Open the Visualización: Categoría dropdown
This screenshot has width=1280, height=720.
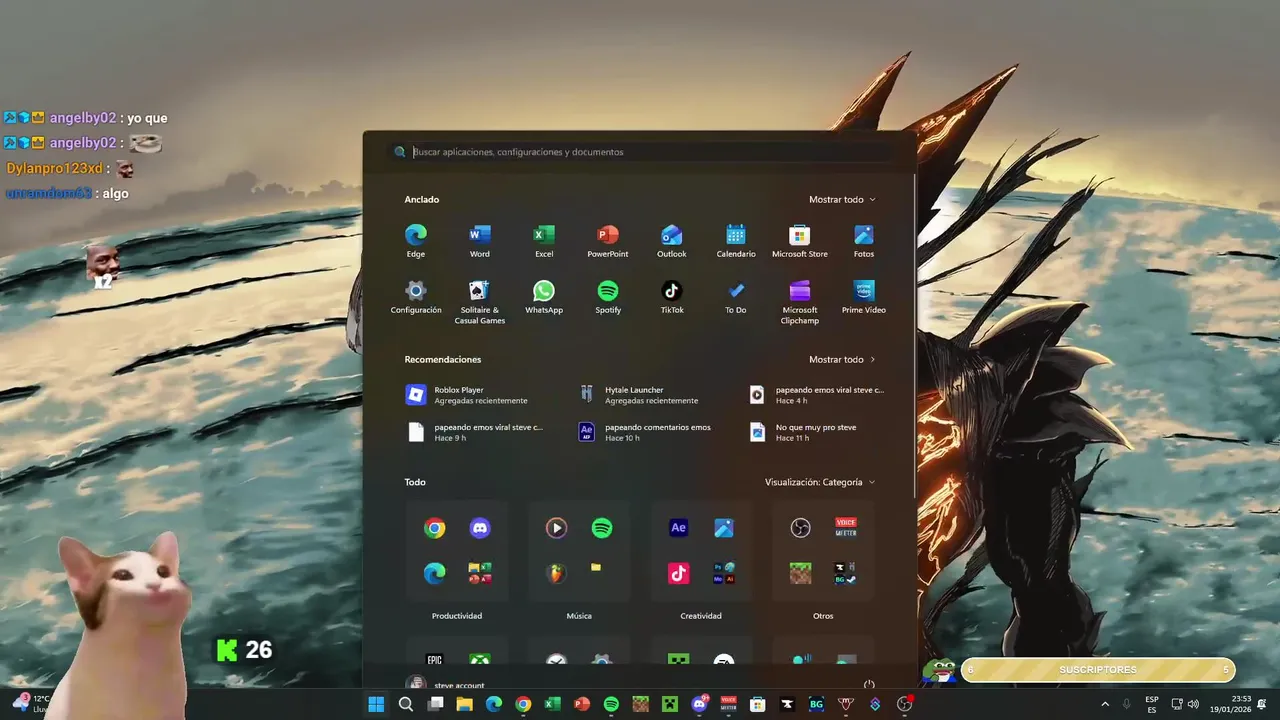point(820,482)
